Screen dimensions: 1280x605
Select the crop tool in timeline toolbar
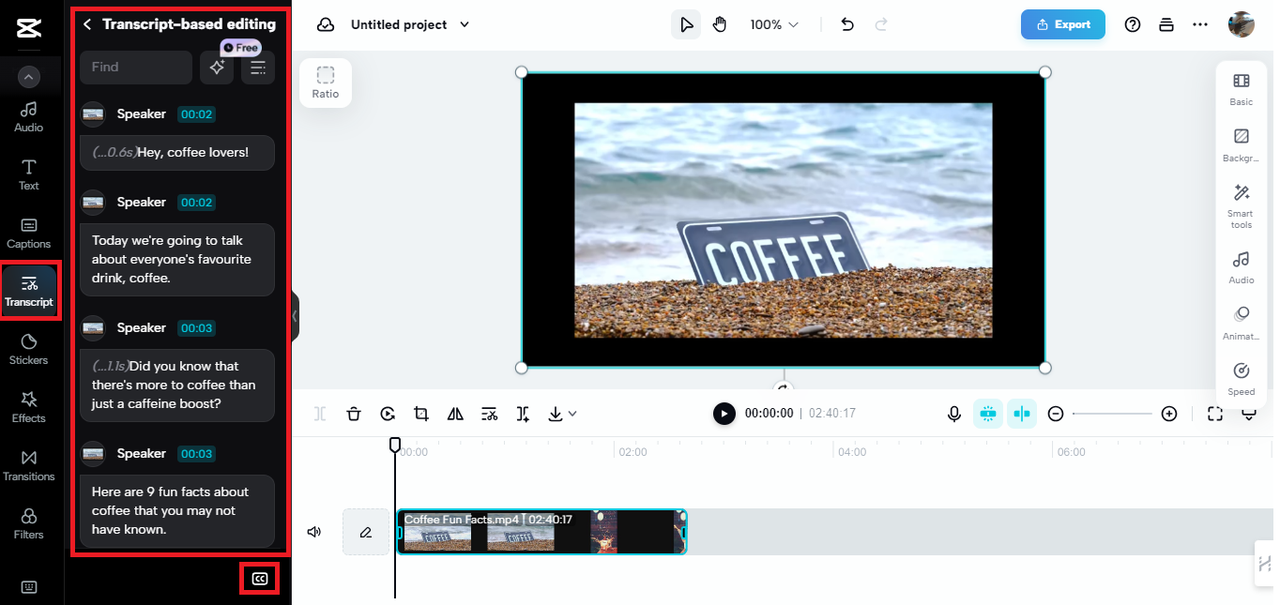tap(421, 414)
